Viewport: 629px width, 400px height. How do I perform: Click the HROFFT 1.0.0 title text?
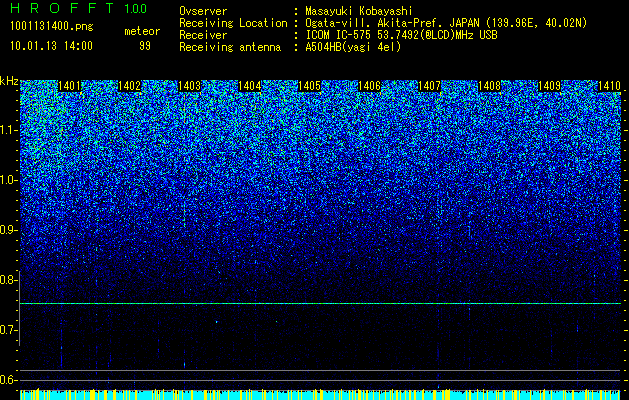79,8
